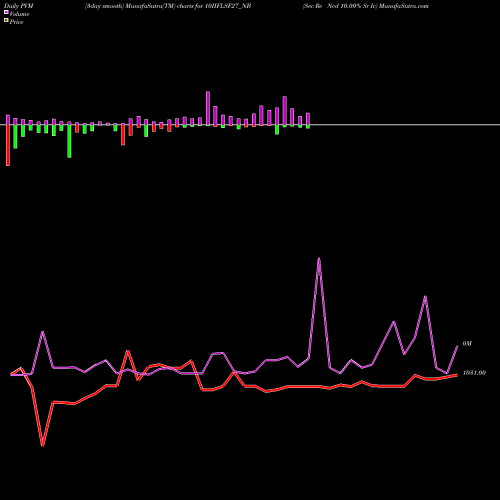
Task: Click the MunafaSutra.com text at top right
Action: [404, 6]
